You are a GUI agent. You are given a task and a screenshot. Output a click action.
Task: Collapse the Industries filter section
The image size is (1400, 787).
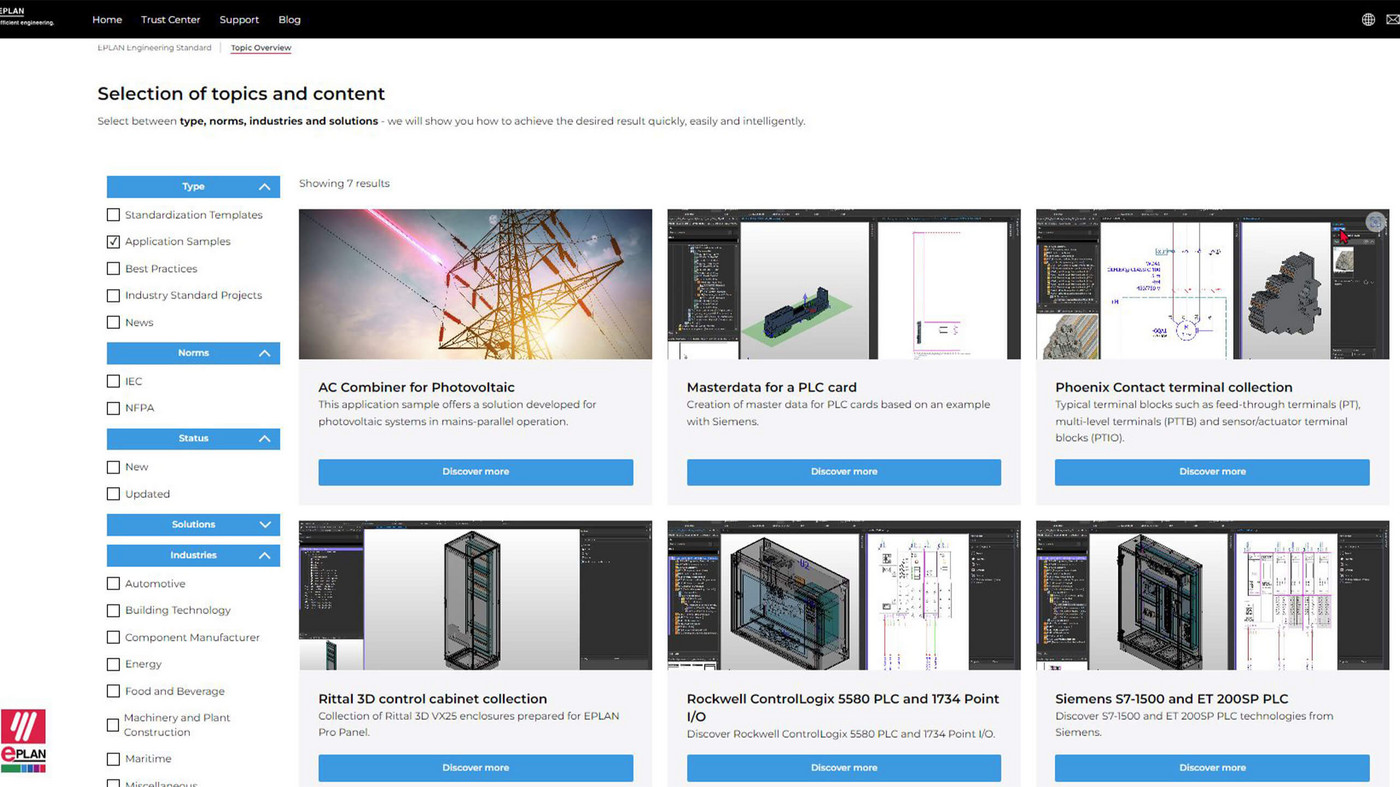pyautogui.click(x=264, y=556)
